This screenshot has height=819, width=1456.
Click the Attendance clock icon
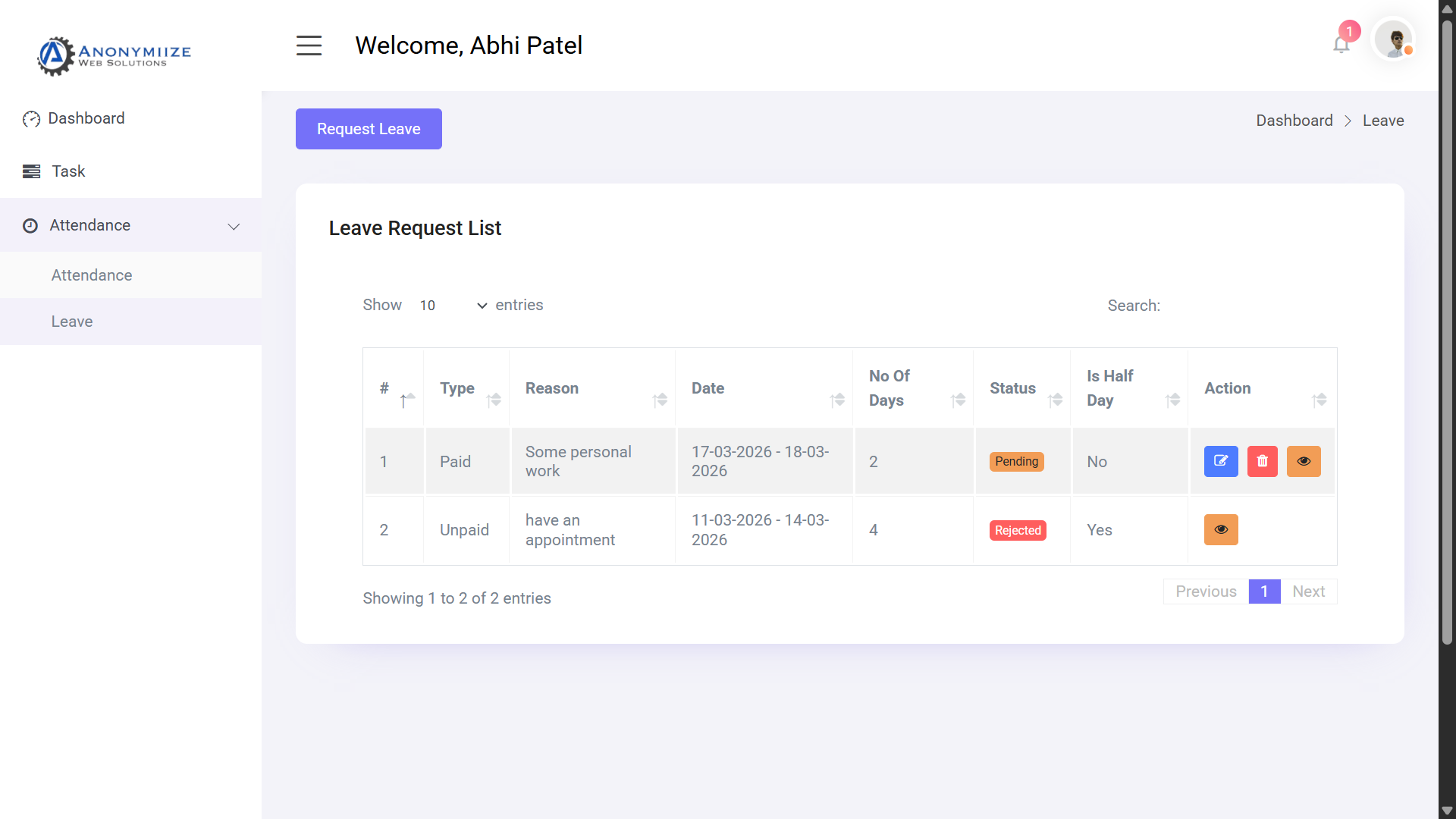click(x=30, y=225)
